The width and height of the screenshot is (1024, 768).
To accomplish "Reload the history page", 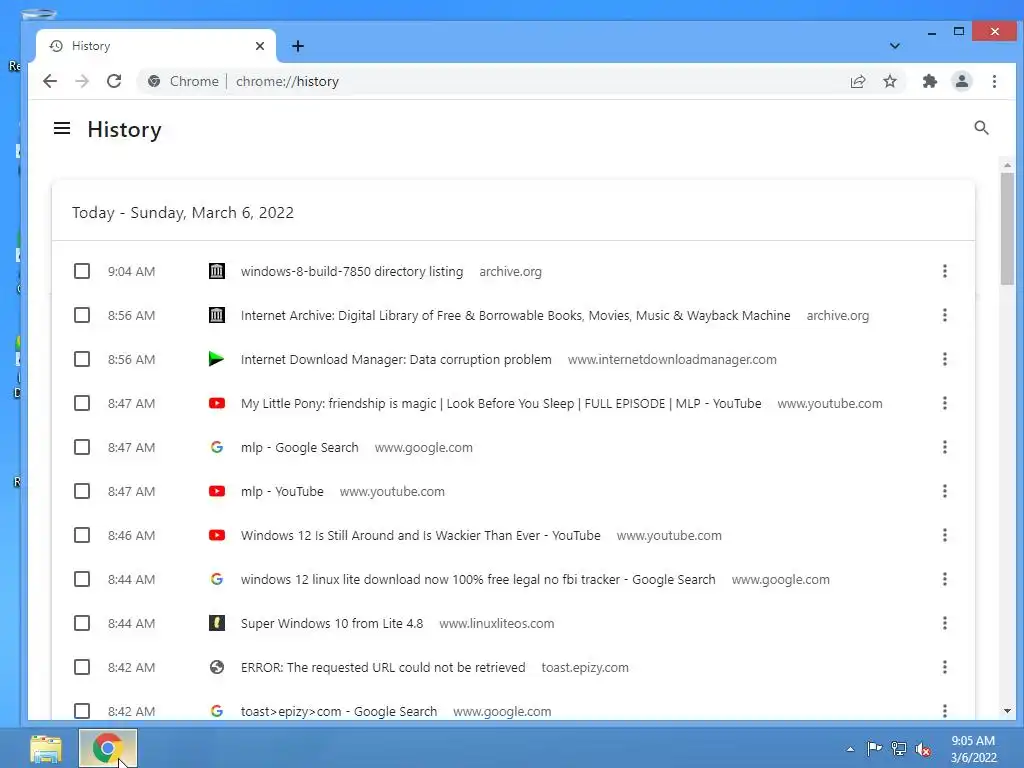I will 114,81.
